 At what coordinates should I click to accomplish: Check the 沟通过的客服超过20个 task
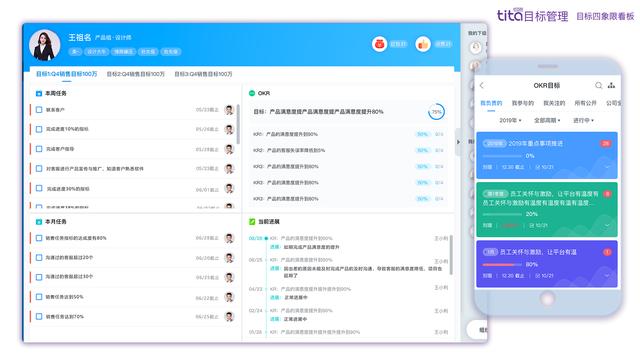tap(39, 258)
